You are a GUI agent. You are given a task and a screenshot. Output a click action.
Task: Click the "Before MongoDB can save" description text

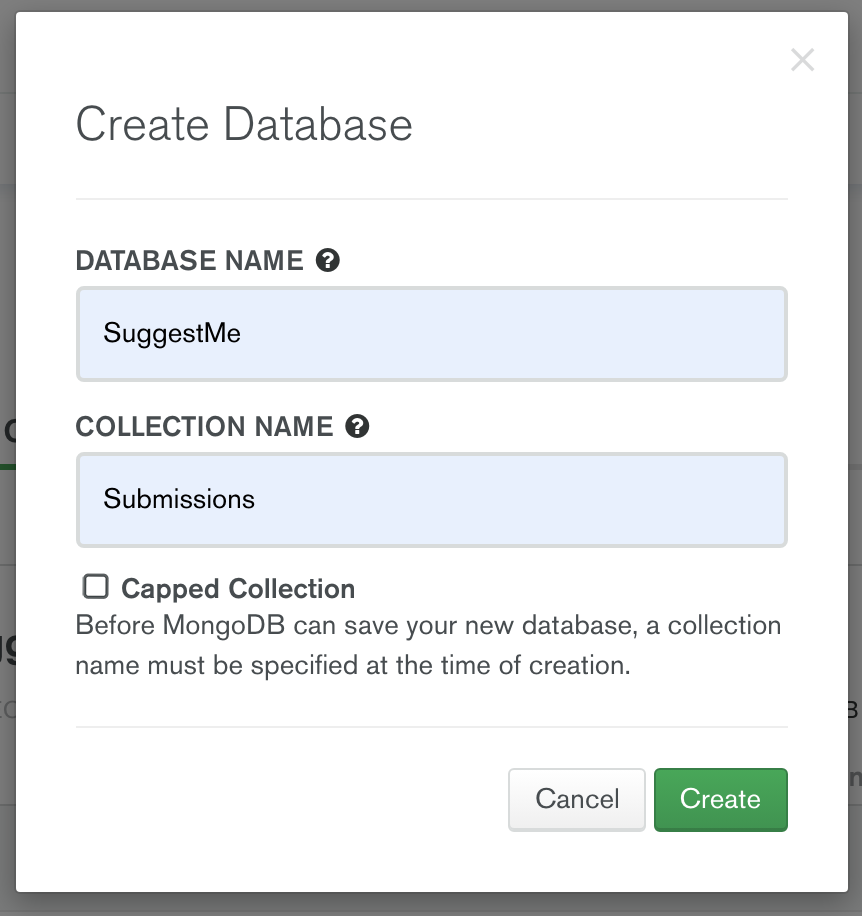pyautogui.click(x=428, y=646)
